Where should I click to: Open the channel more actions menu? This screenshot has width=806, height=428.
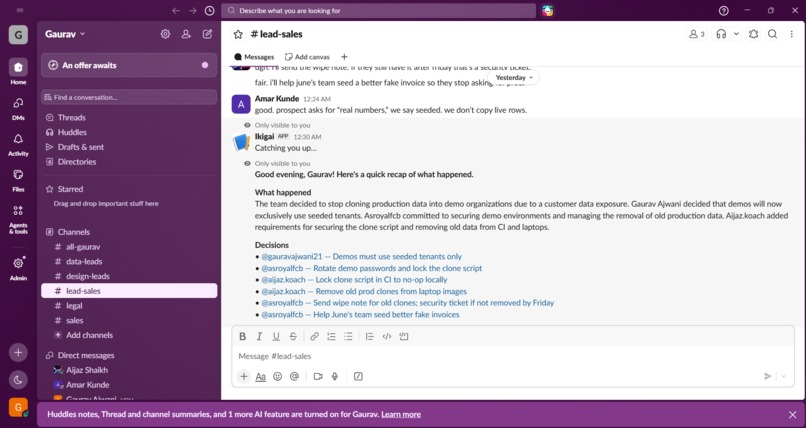792,34
